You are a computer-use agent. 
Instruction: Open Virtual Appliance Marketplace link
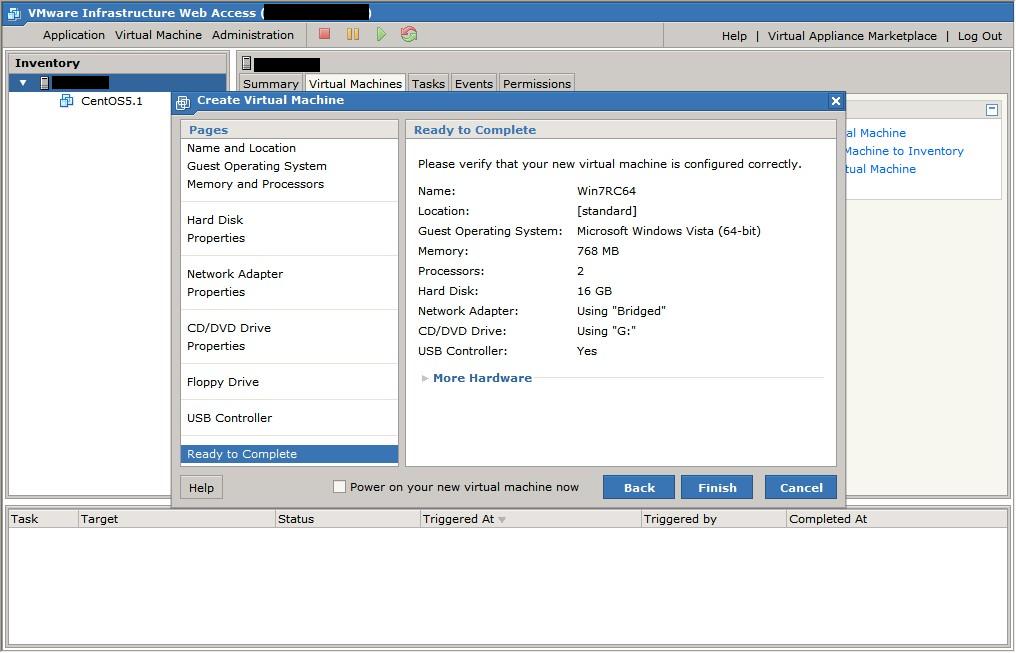pos(852,36)
